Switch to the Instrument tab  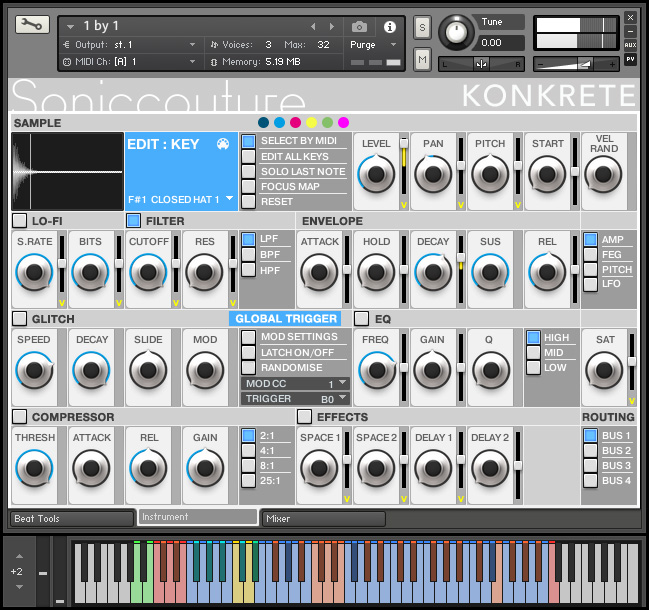click(198, 517)
